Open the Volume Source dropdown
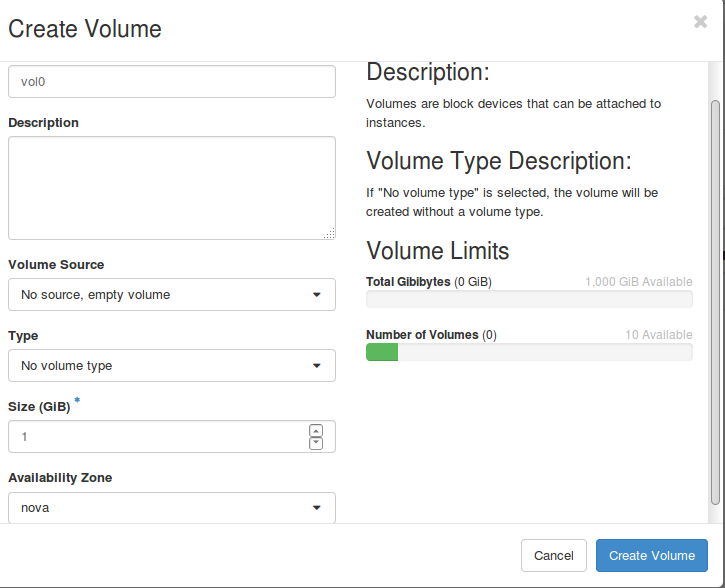 pyautogui.click(x=172, y=294)
